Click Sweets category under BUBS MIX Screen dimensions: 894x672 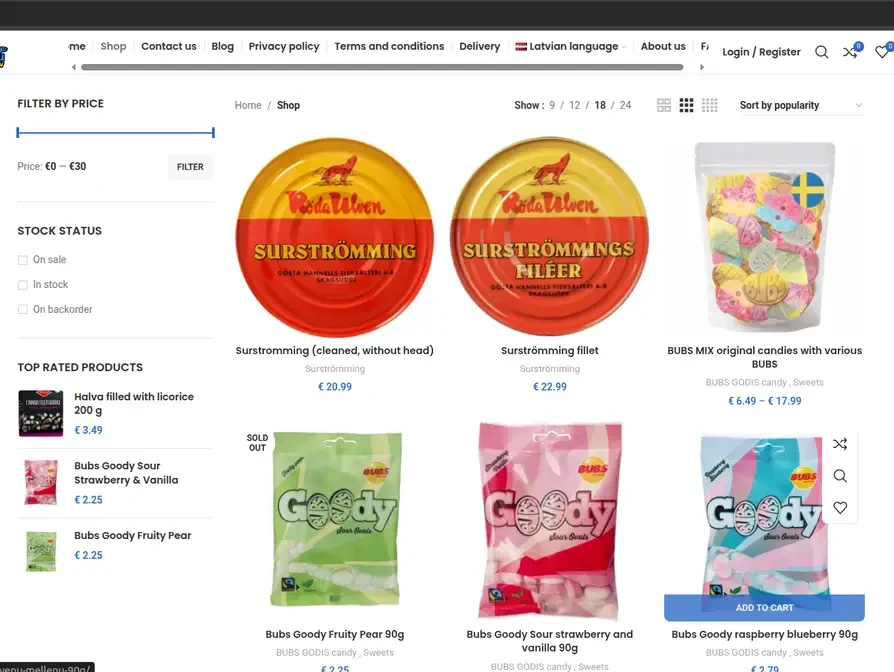pyautogui.click(x=808, y=382)
